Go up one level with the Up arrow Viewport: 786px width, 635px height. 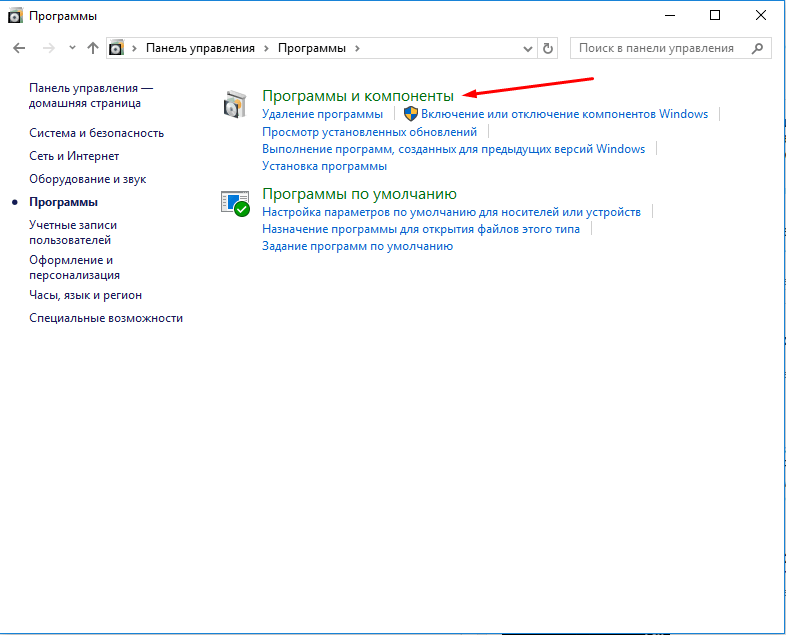[x=93, y=48]
